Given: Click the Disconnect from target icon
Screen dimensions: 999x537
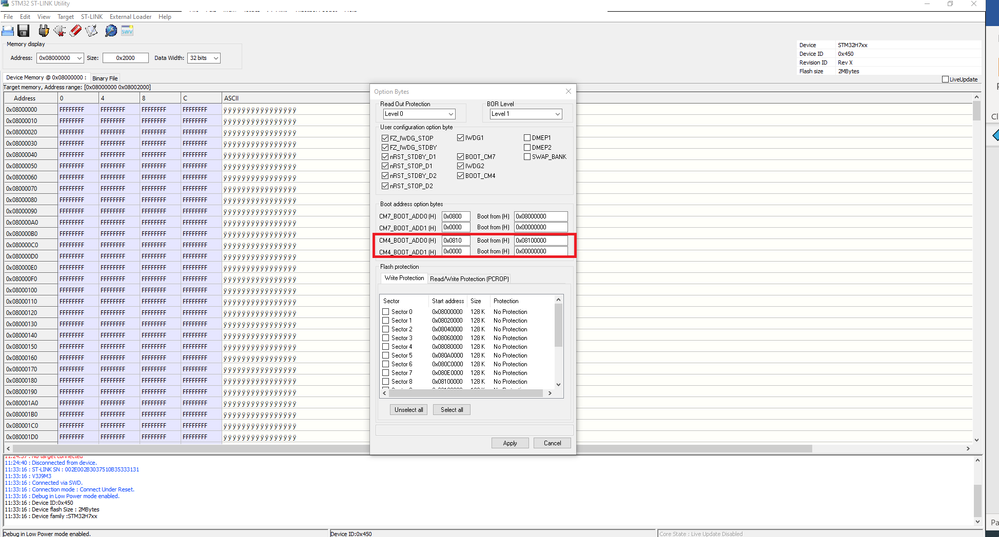Looking at the screenshot, I should (60, 31).
